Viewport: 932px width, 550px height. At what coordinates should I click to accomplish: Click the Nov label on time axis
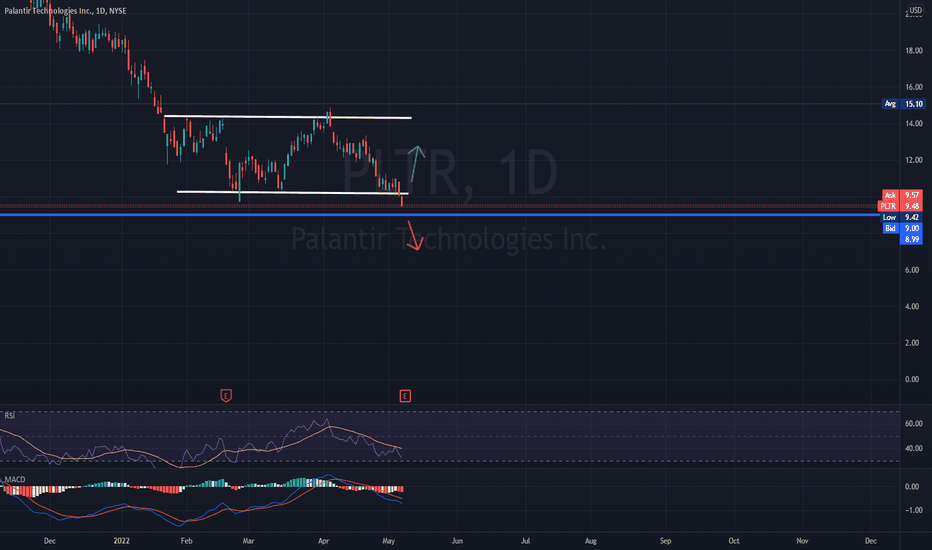pyautogui.click(x=802, y=541)
